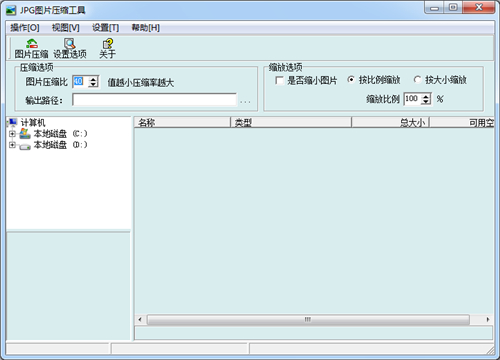The height and width of the screenshot is (360, 500).
Task: Open the 视图[V] menu
Action: tap(66, 28)
